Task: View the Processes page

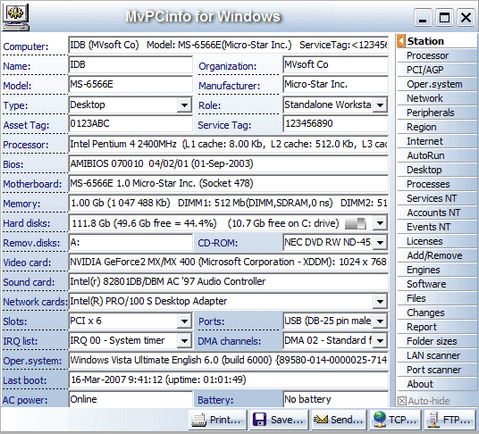Action: (x=437, y=184)
